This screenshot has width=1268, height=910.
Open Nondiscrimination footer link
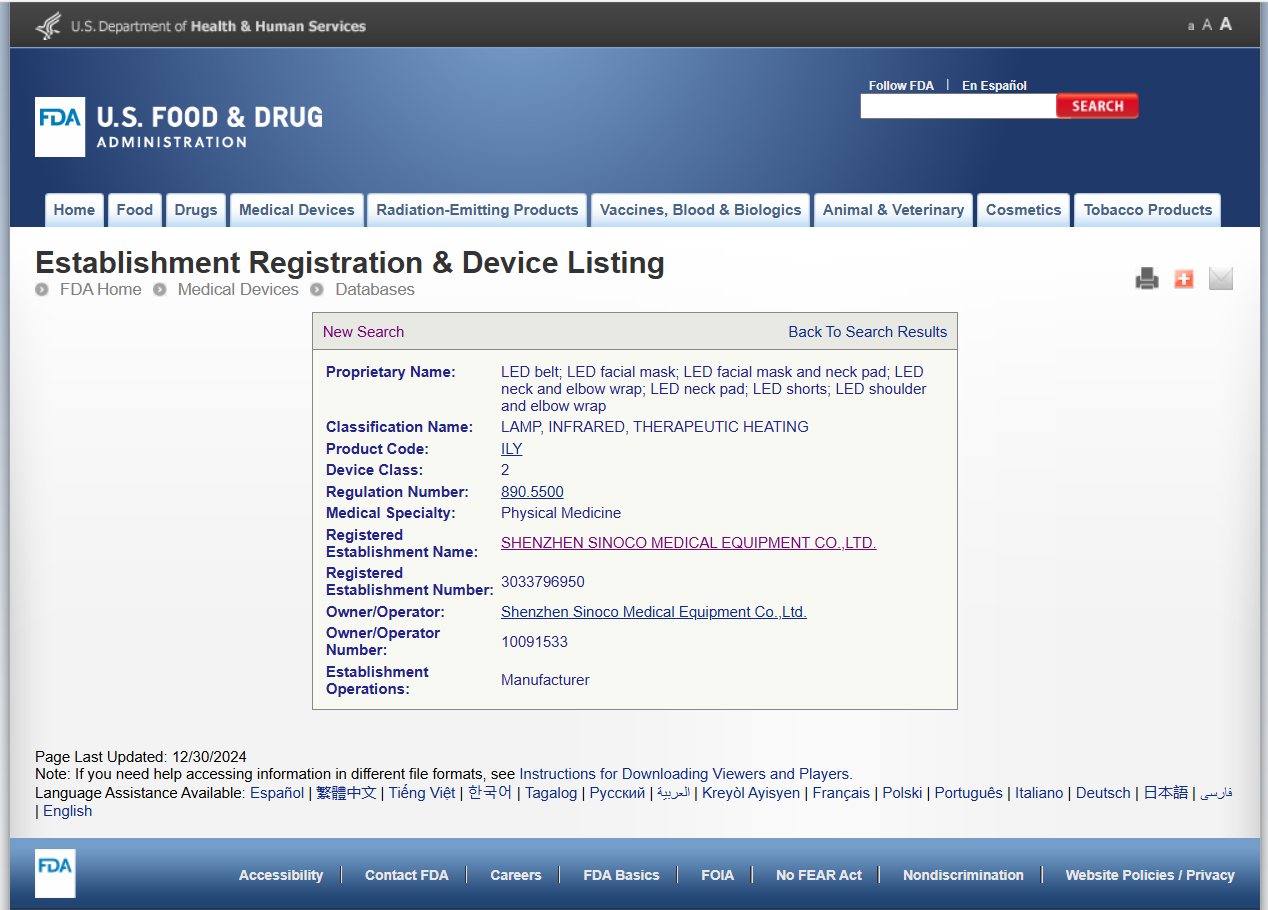point(963,875)
